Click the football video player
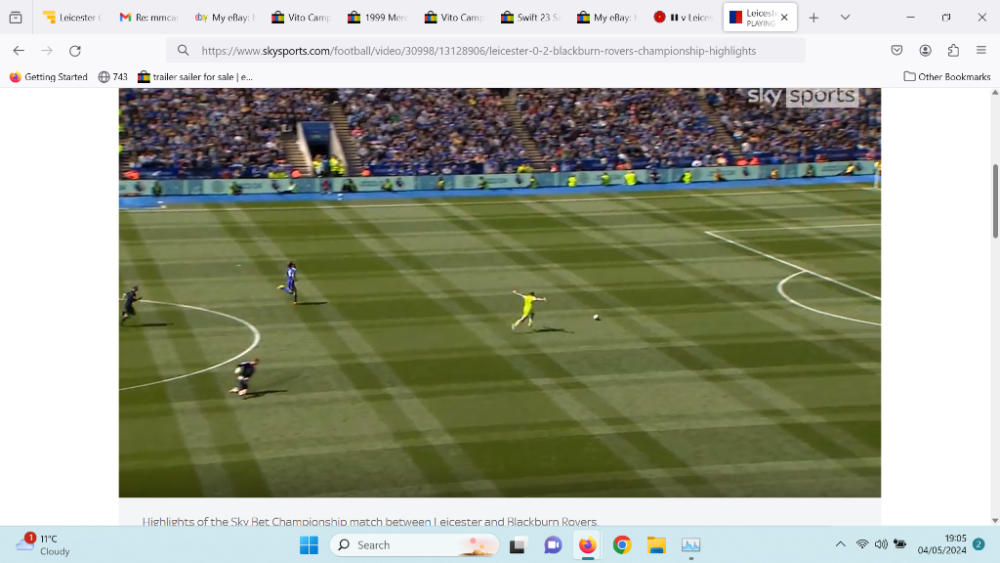The image size is (1000, 563). (x=499, y=292)
